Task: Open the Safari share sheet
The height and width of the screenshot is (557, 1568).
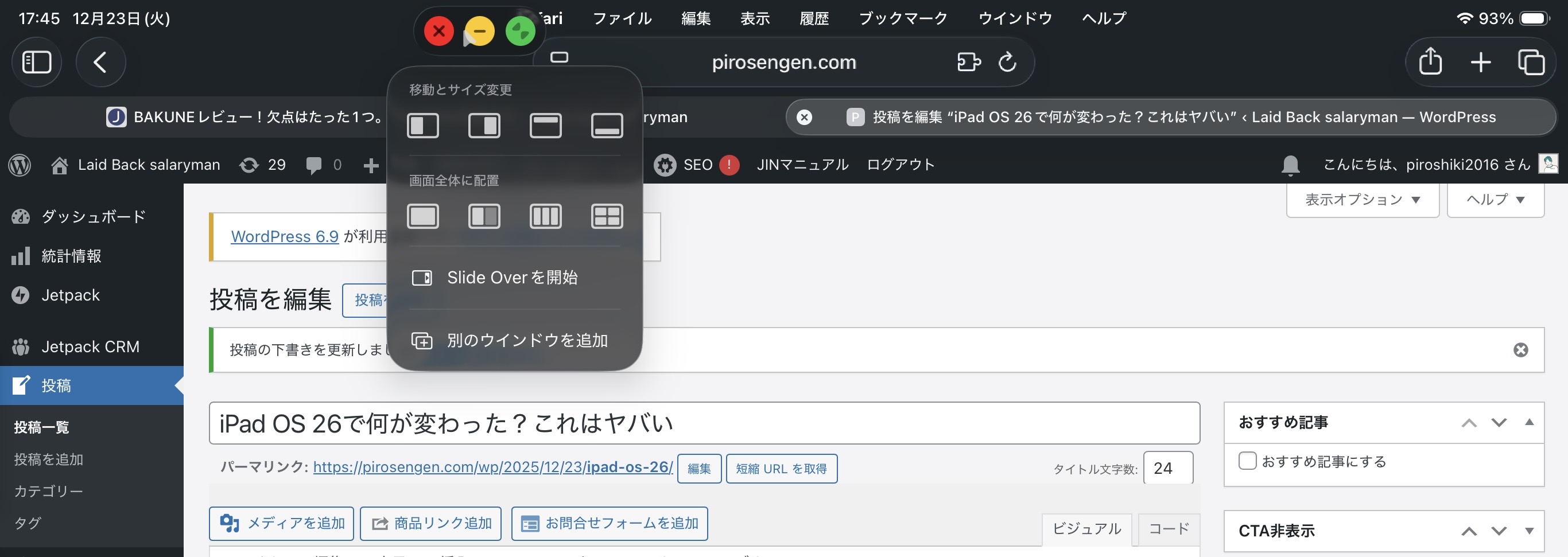Action: point(1430,62)
